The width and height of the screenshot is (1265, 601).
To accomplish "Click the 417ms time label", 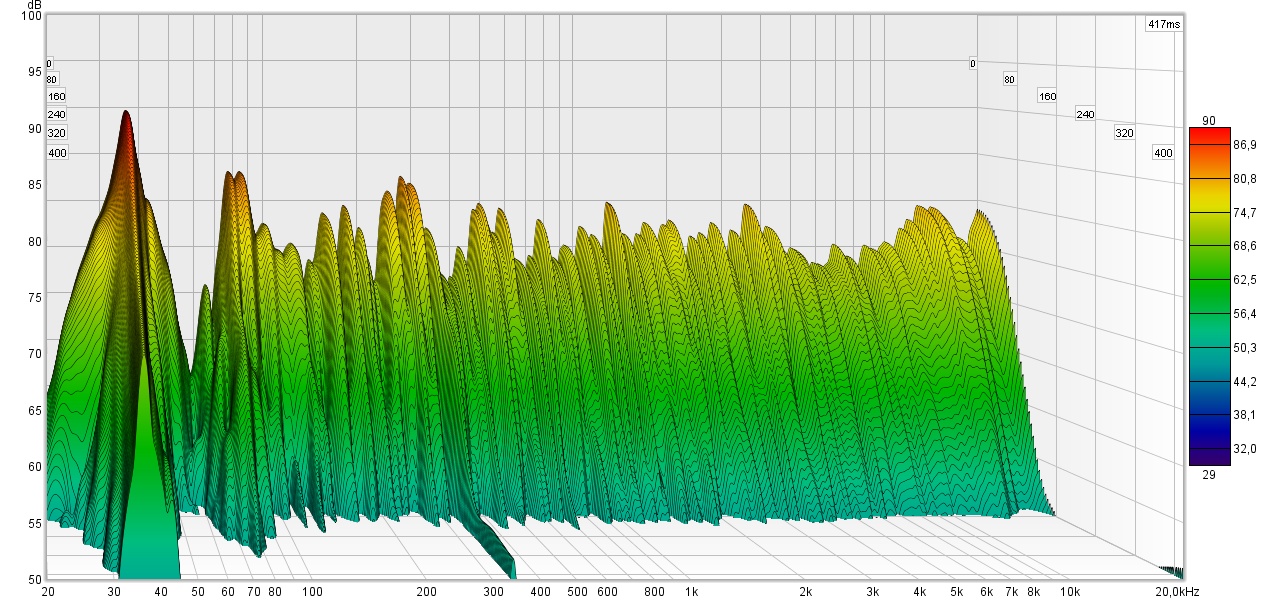I will (x=1164, y=24).
